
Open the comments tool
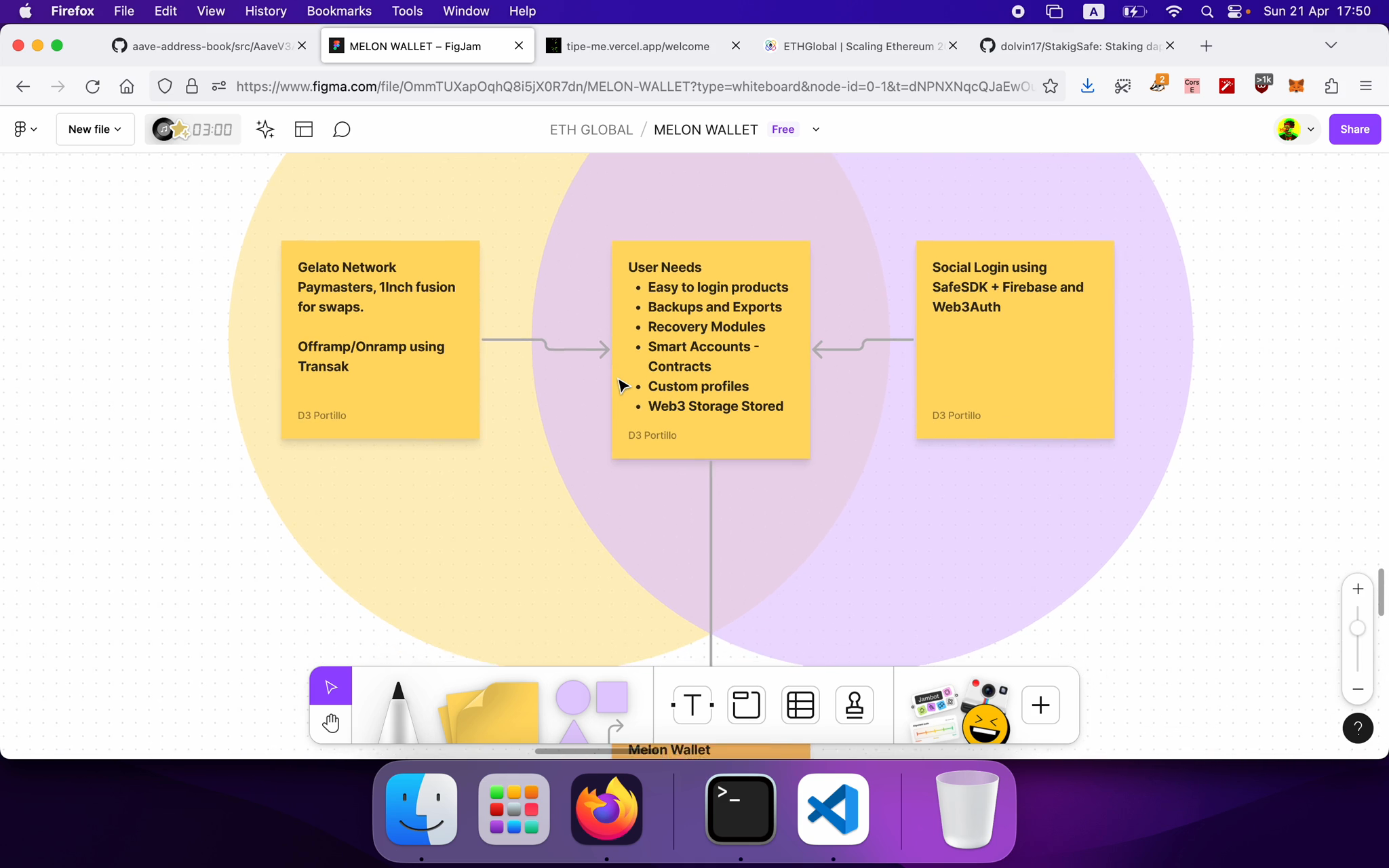tap(342, 129)
